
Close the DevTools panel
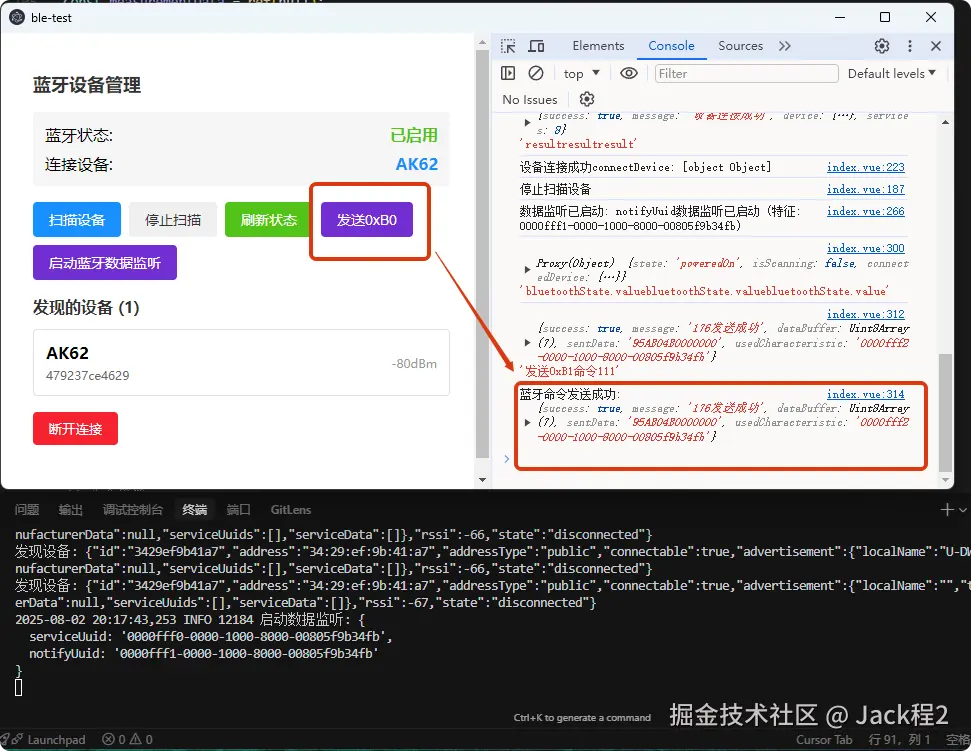(x=936, y=46)
